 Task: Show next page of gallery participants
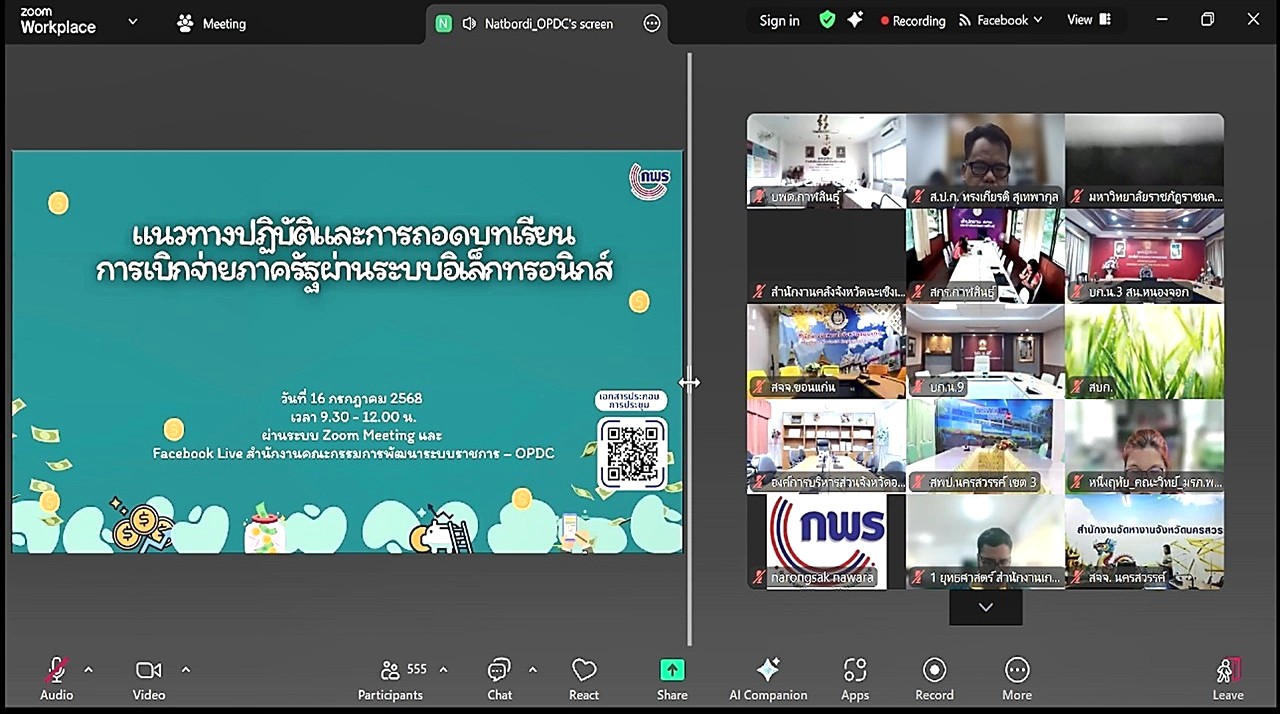point(985,607)
